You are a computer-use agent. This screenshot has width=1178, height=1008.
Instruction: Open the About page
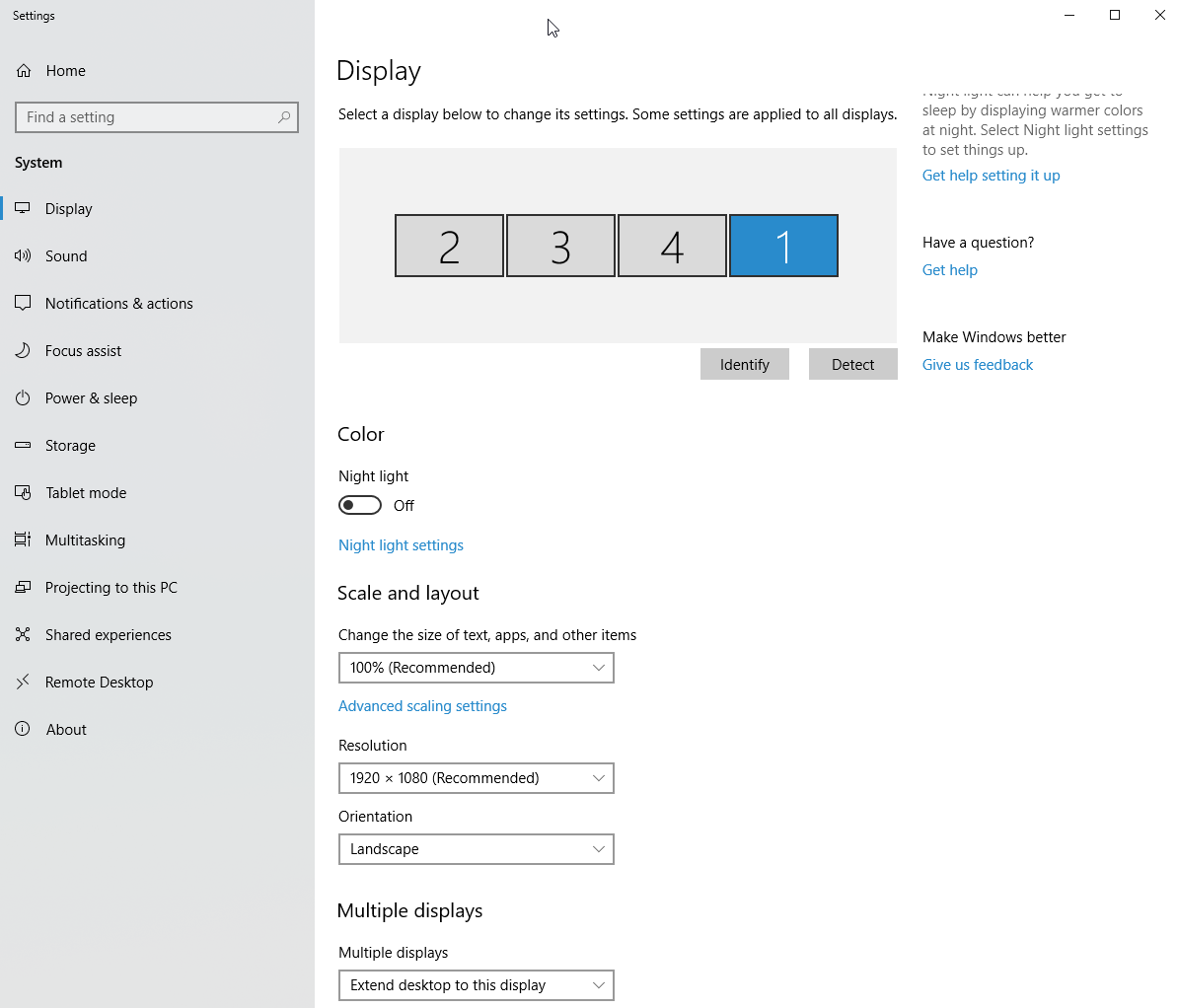[157, 729]
